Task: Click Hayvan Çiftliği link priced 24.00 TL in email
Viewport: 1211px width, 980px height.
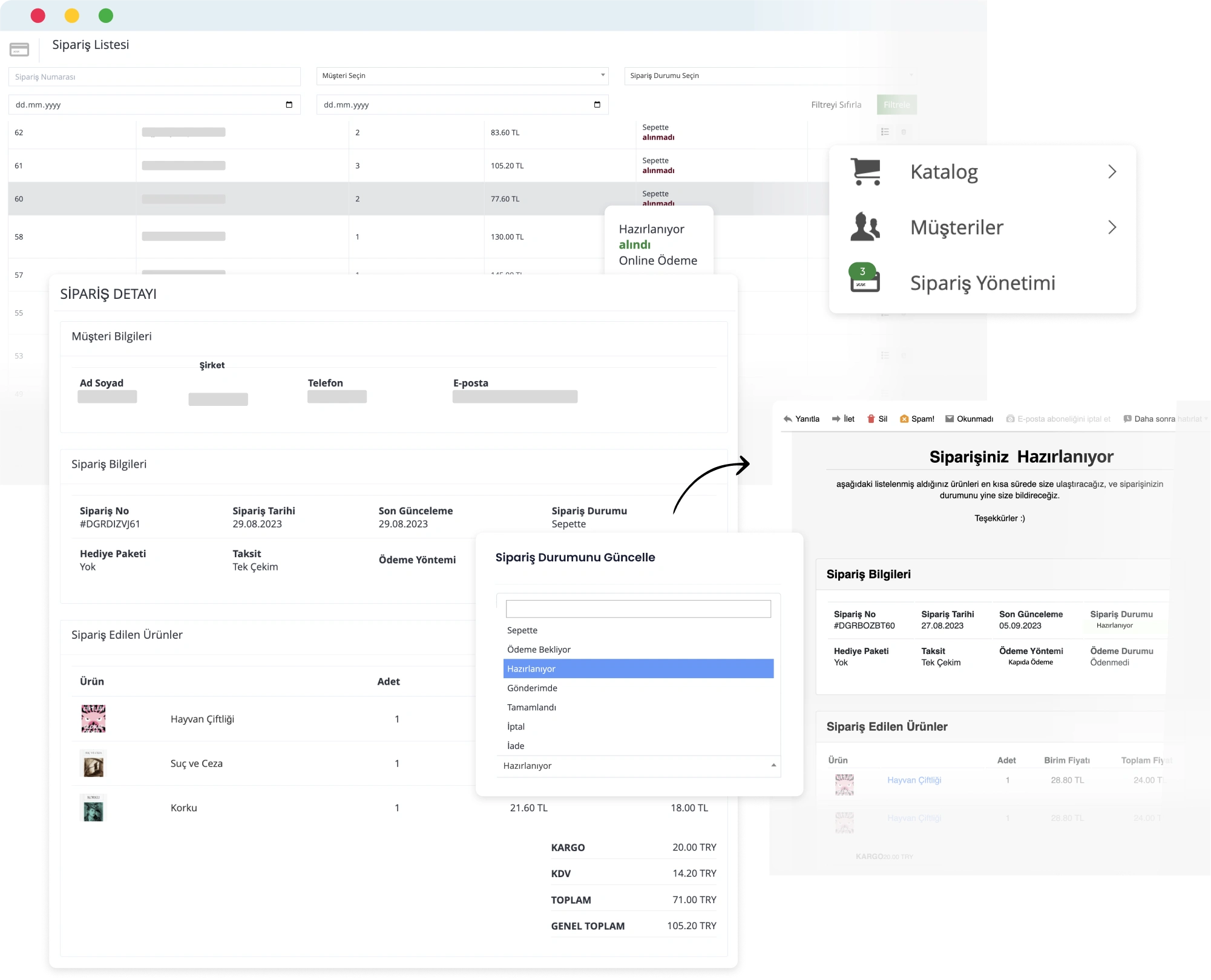Action: click(914, 780)
